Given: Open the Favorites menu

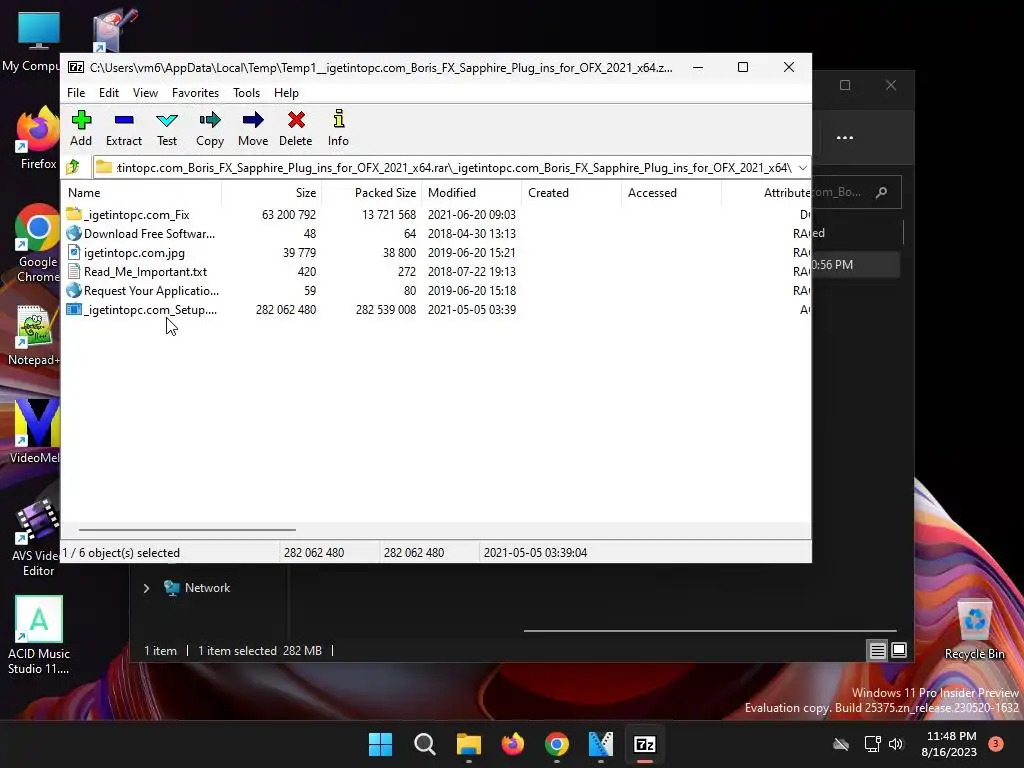Looking at the screenshot, I should (x=195, y=93).
